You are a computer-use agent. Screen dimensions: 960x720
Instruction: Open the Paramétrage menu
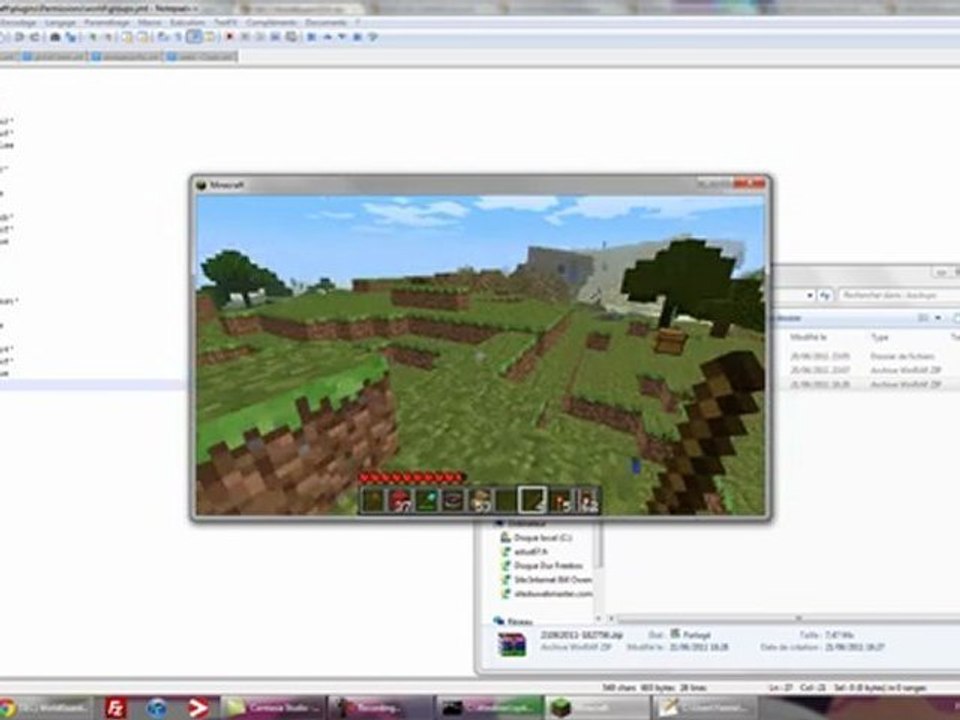point(106,23)
